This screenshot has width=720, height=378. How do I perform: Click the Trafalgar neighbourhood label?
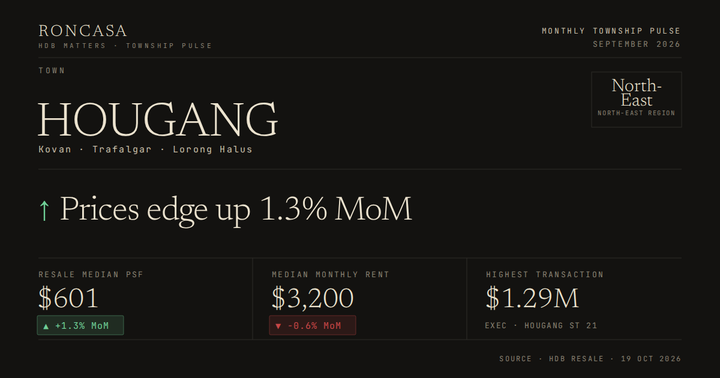[122, 149]
